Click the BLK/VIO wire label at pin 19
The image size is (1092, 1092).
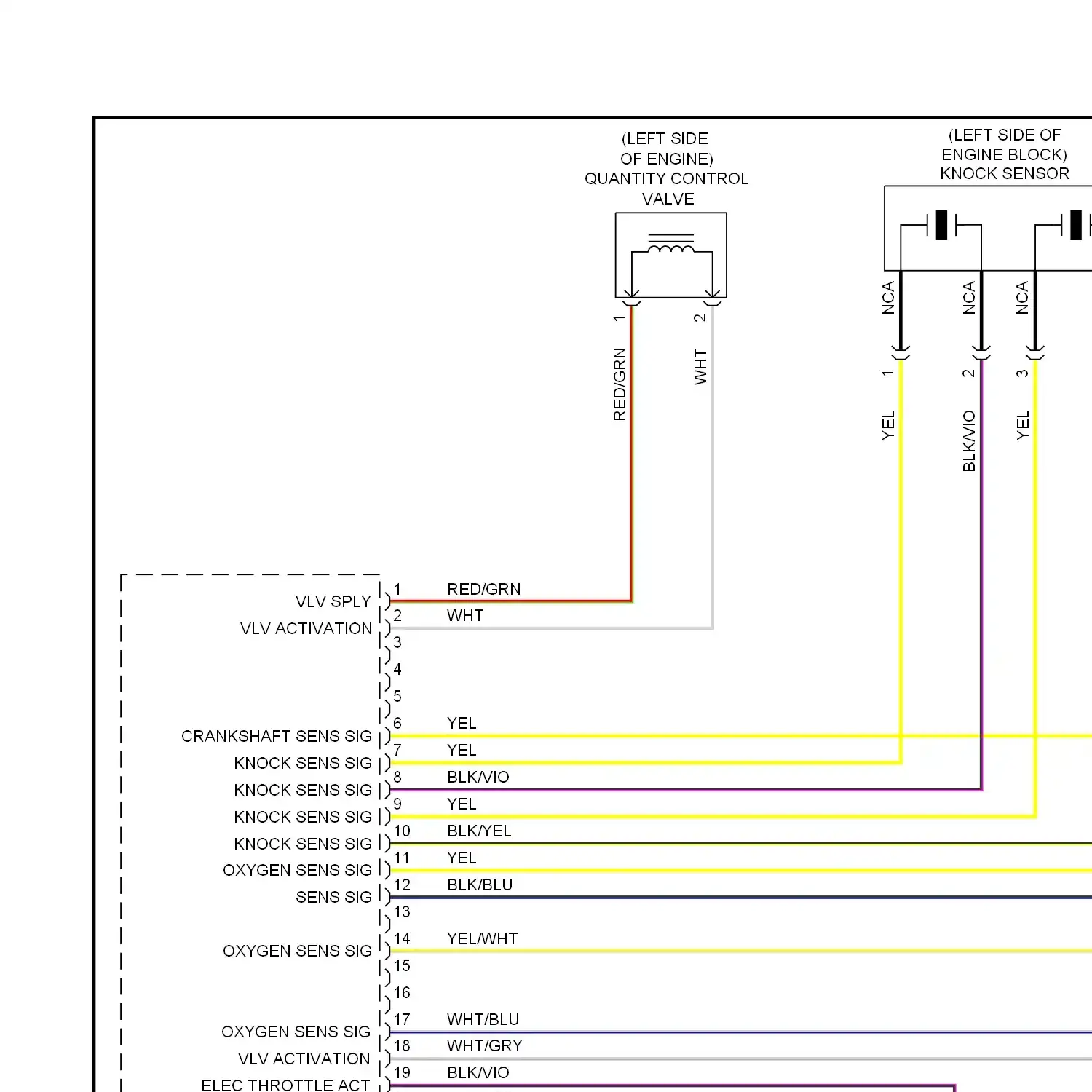478,1072
